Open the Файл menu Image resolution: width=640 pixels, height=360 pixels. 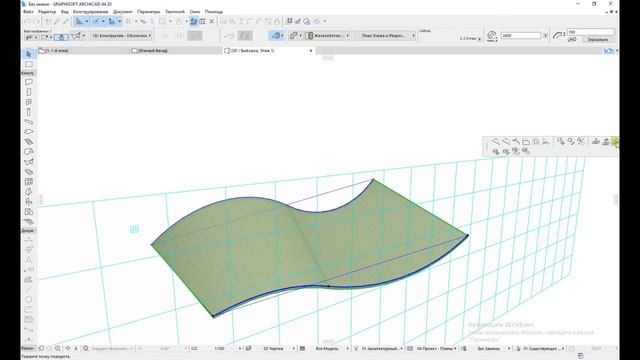click(x=28, y=12)
